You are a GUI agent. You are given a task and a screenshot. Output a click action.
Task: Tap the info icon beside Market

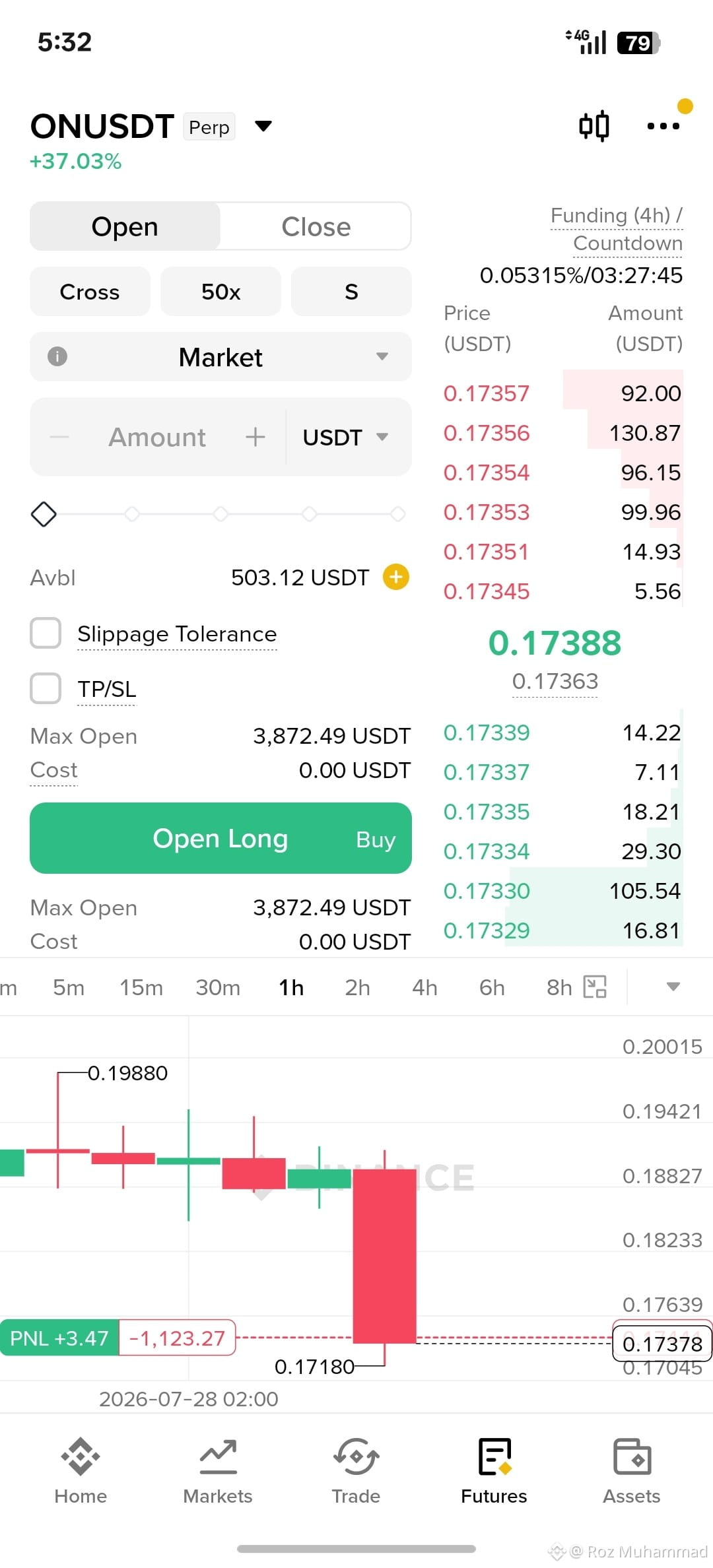click(x=57, y=356)
